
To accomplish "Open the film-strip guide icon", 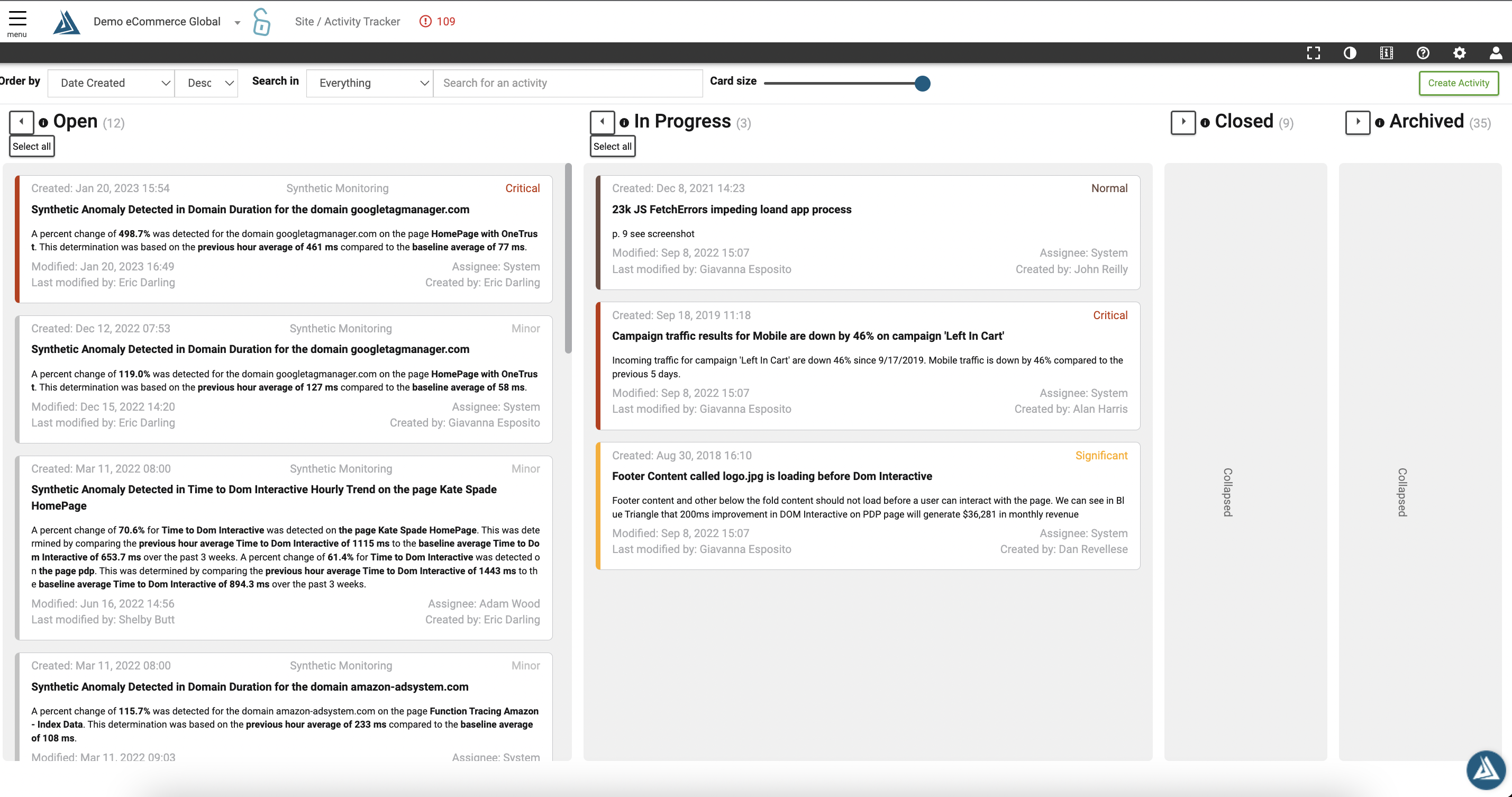I will pyautogui.click(x=1387, y=53).
